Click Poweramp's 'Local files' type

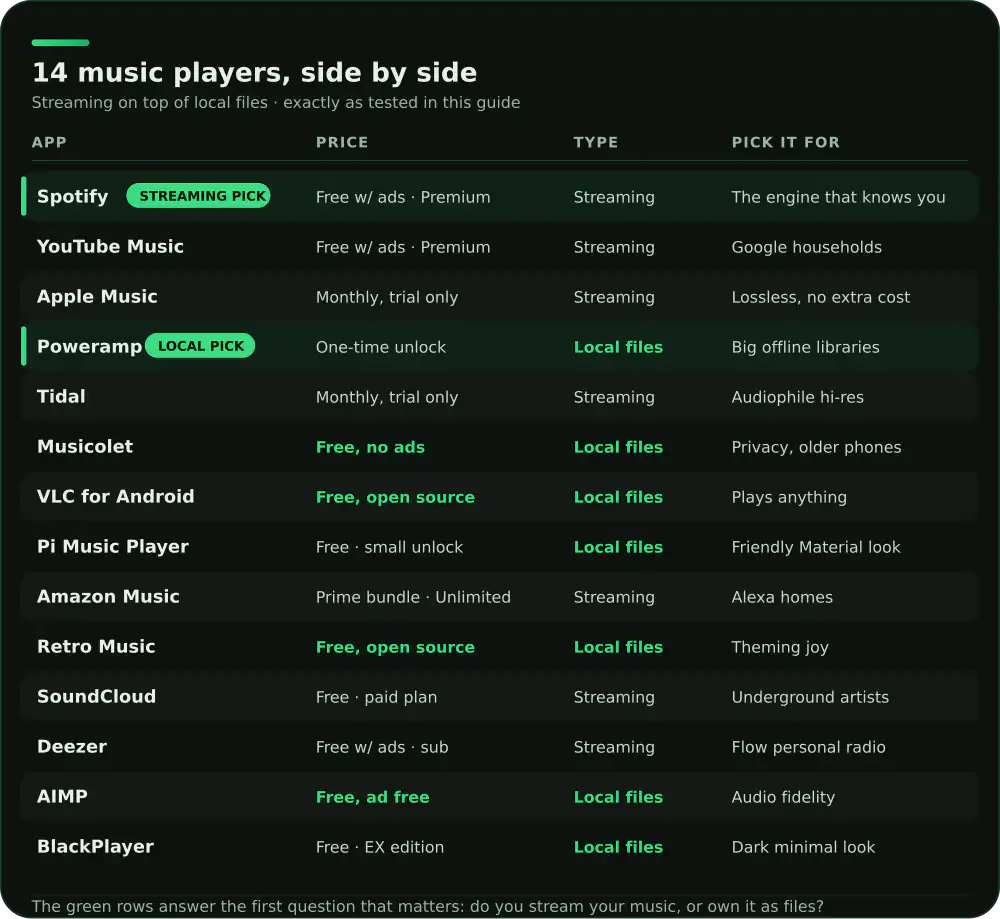click(x=619, y=347)
